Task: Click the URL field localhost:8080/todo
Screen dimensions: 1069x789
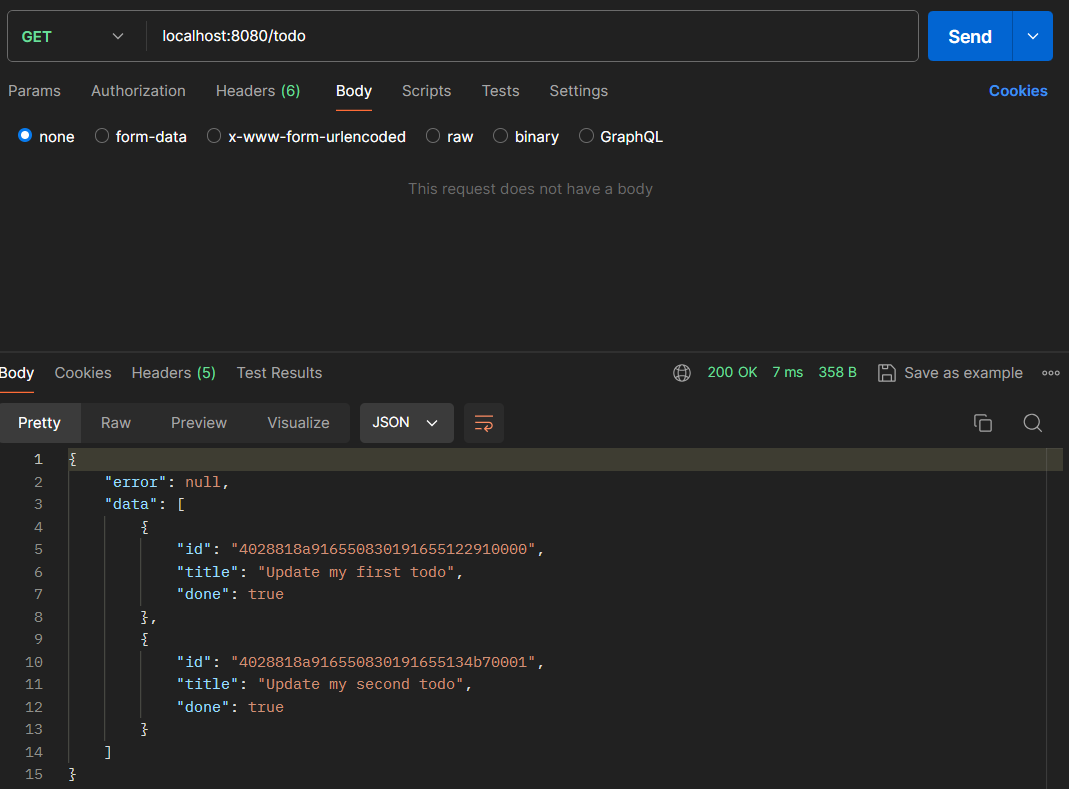Action: (x=533, y=36)
